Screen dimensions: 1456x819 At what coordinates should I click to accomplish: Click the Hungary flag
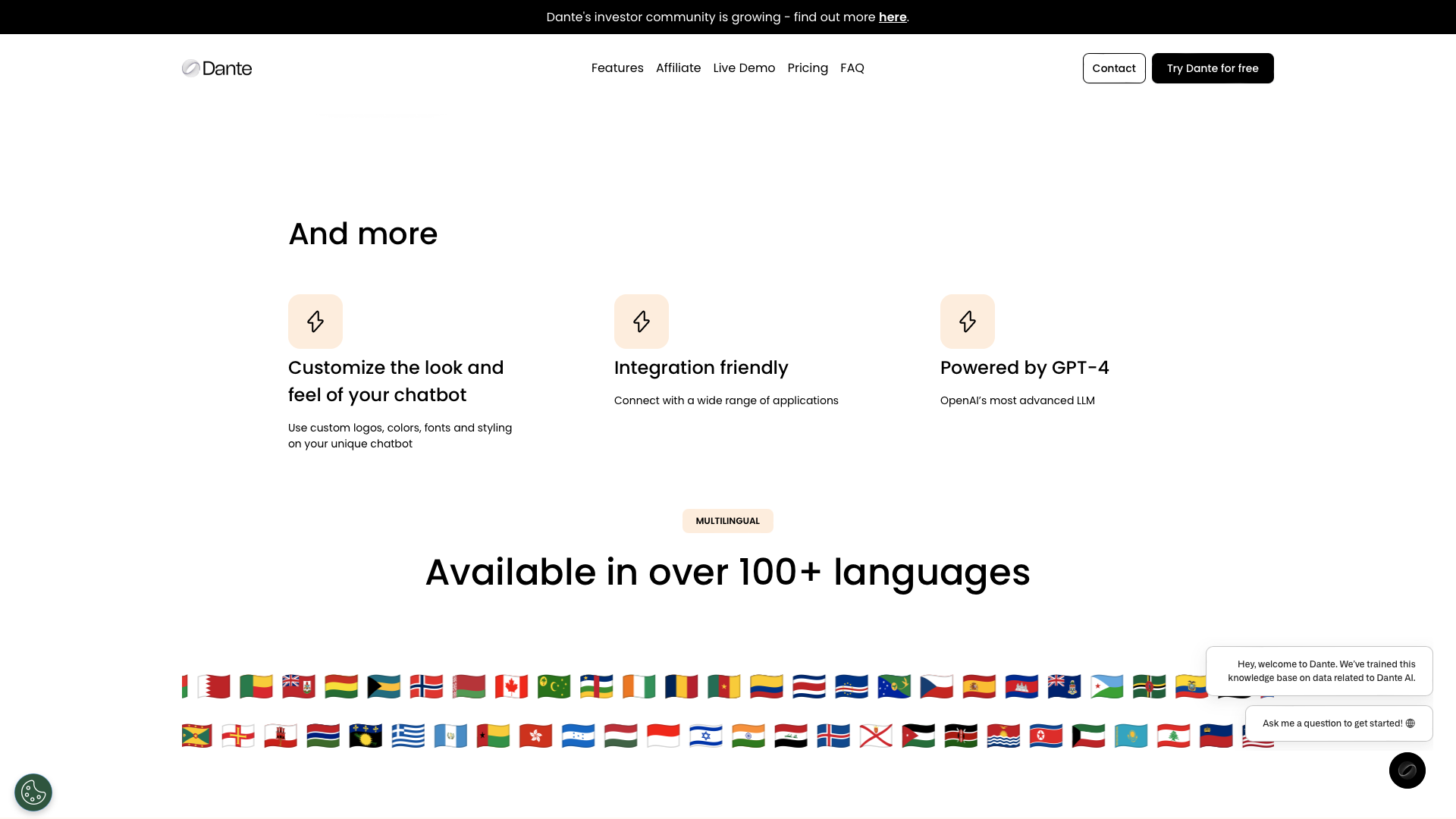pos(620,736)
